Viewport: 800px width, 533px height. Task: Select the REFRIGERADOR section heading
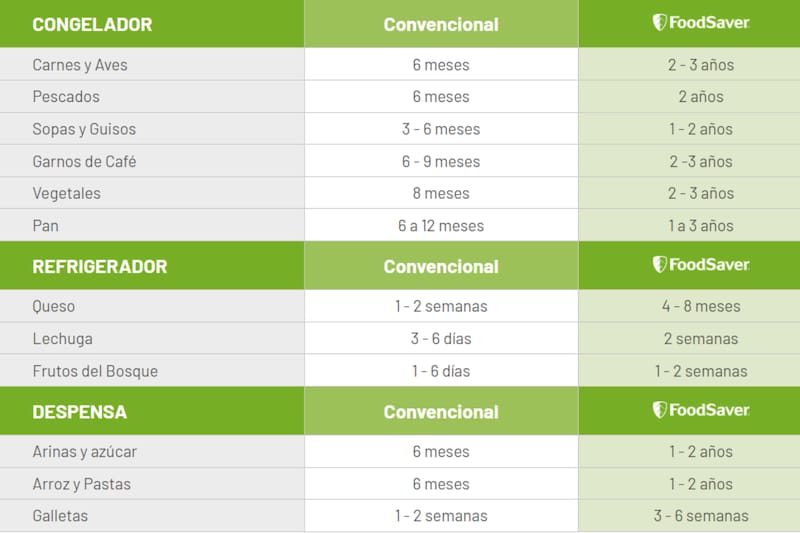coord(99,267)
